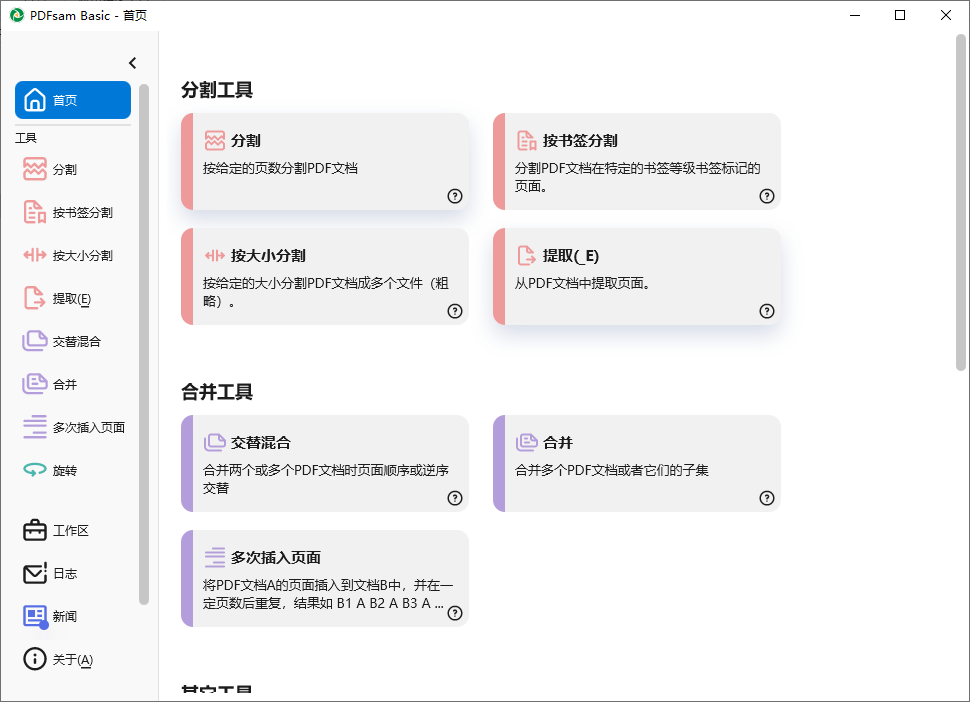Open 提取 tool in the sidebar

[x=70, y=299]
